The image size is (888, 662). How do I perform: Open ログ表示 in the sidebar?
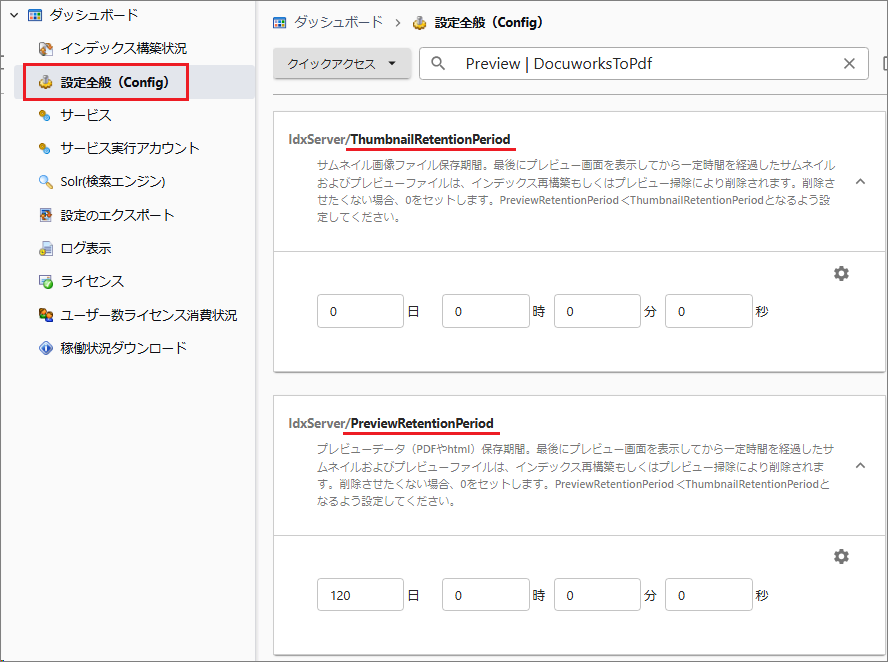click(85, 248)
